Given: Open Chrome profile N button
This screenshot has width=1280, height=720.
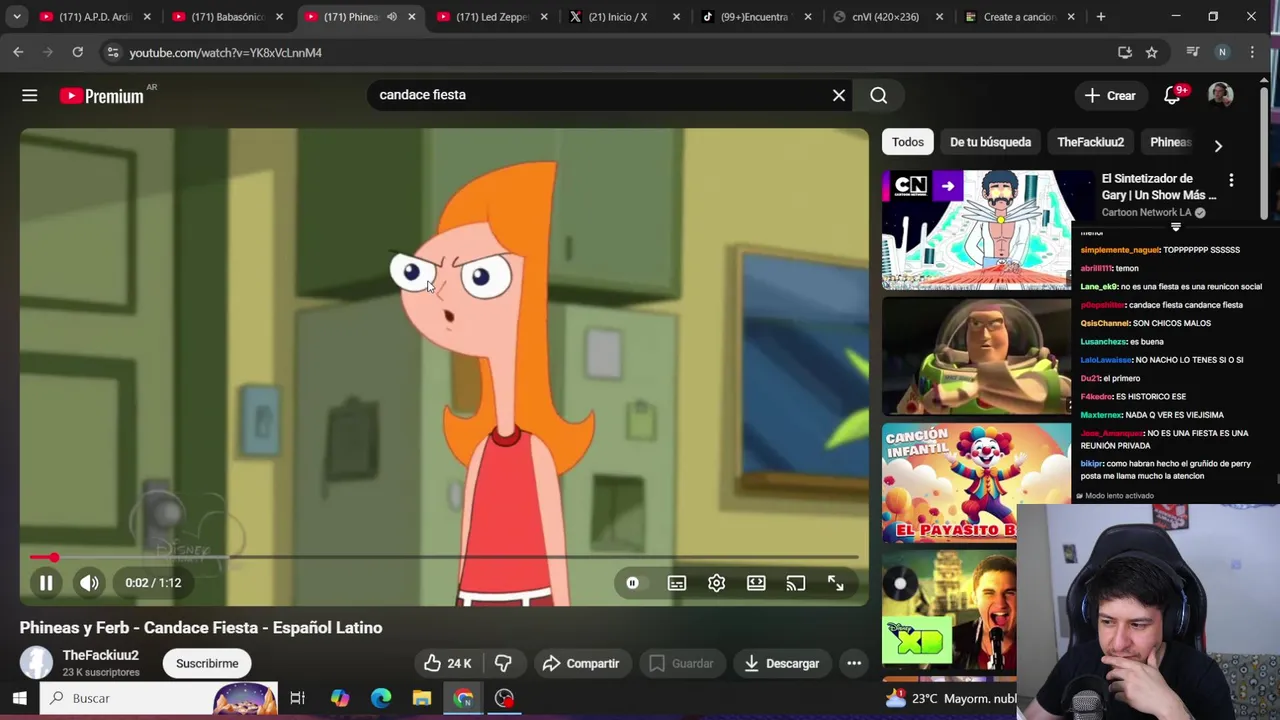Looking at the screenshot, I should coord(1222,52).
